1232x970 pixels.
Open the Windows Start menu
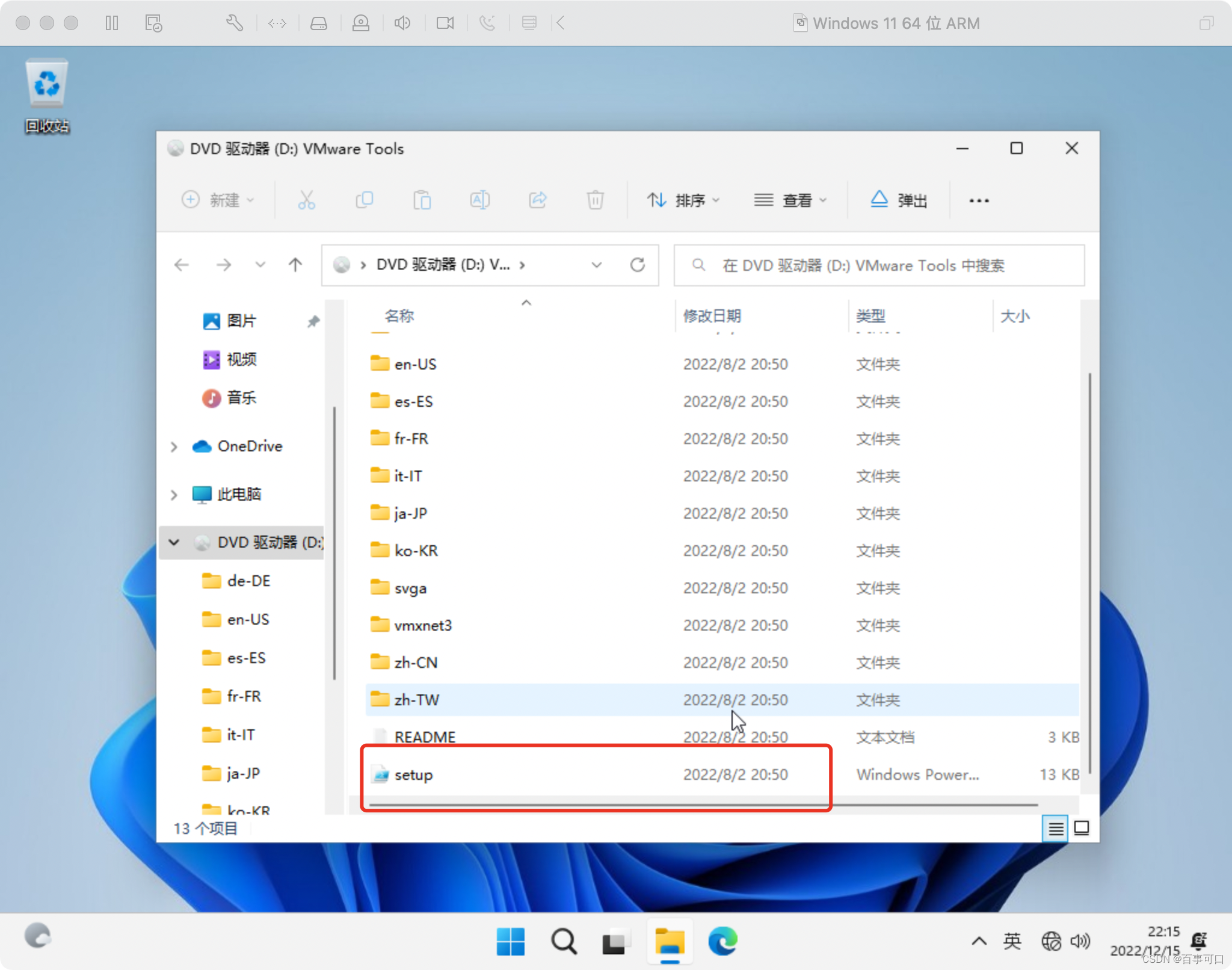pos(511,941)
